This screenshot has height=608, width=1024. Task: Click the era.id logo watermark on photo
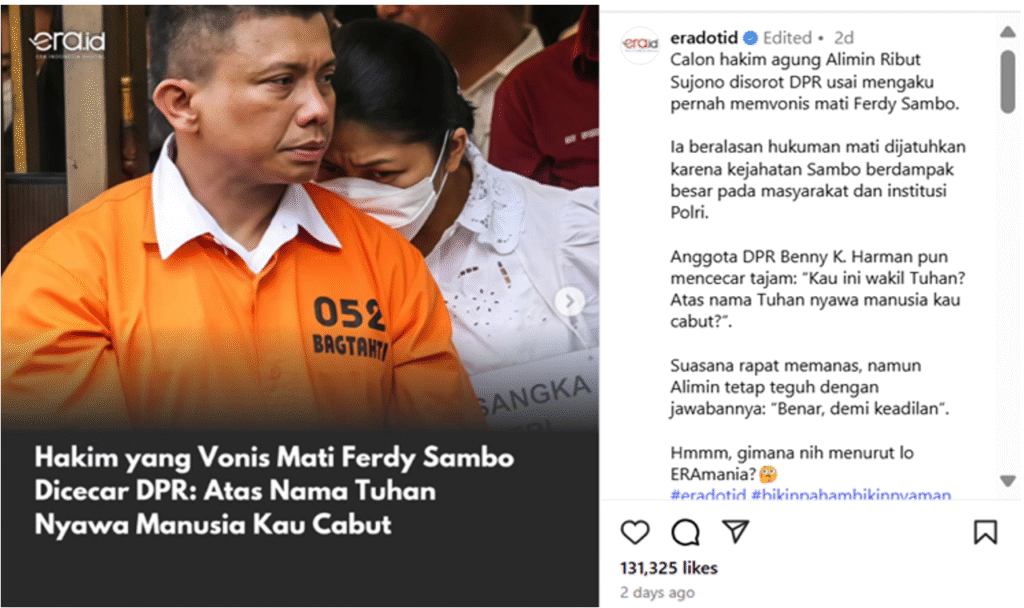67,44
